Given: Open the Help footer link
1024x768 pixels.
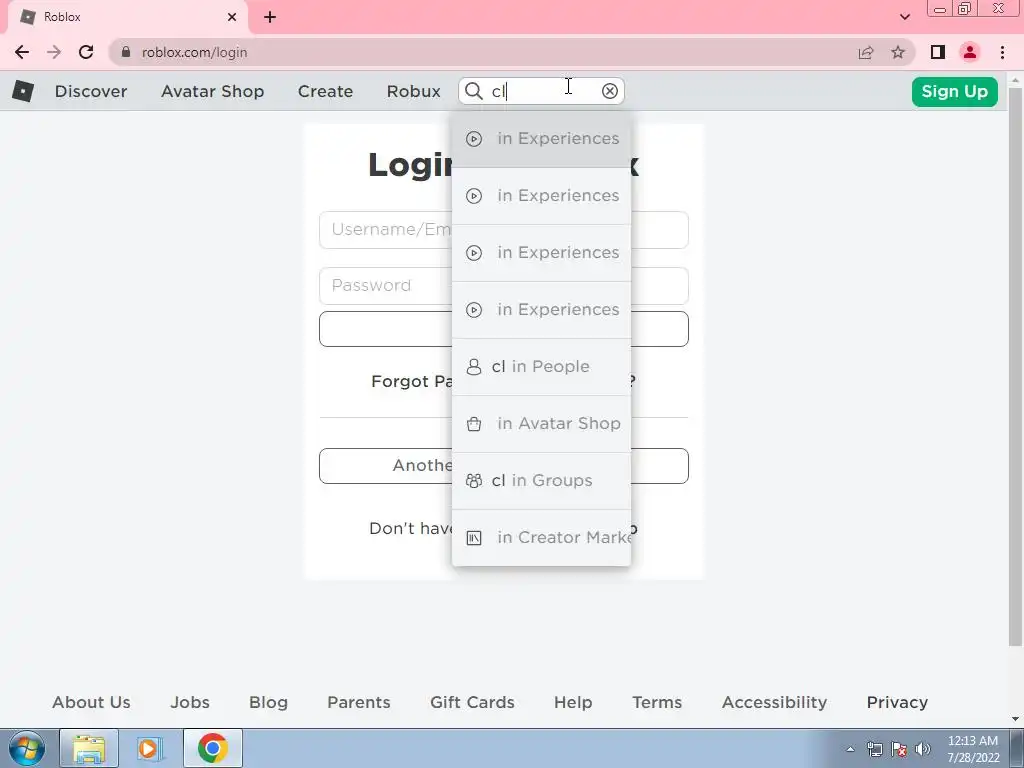Looking at the screenshot, I should click(x=573, y=703).
